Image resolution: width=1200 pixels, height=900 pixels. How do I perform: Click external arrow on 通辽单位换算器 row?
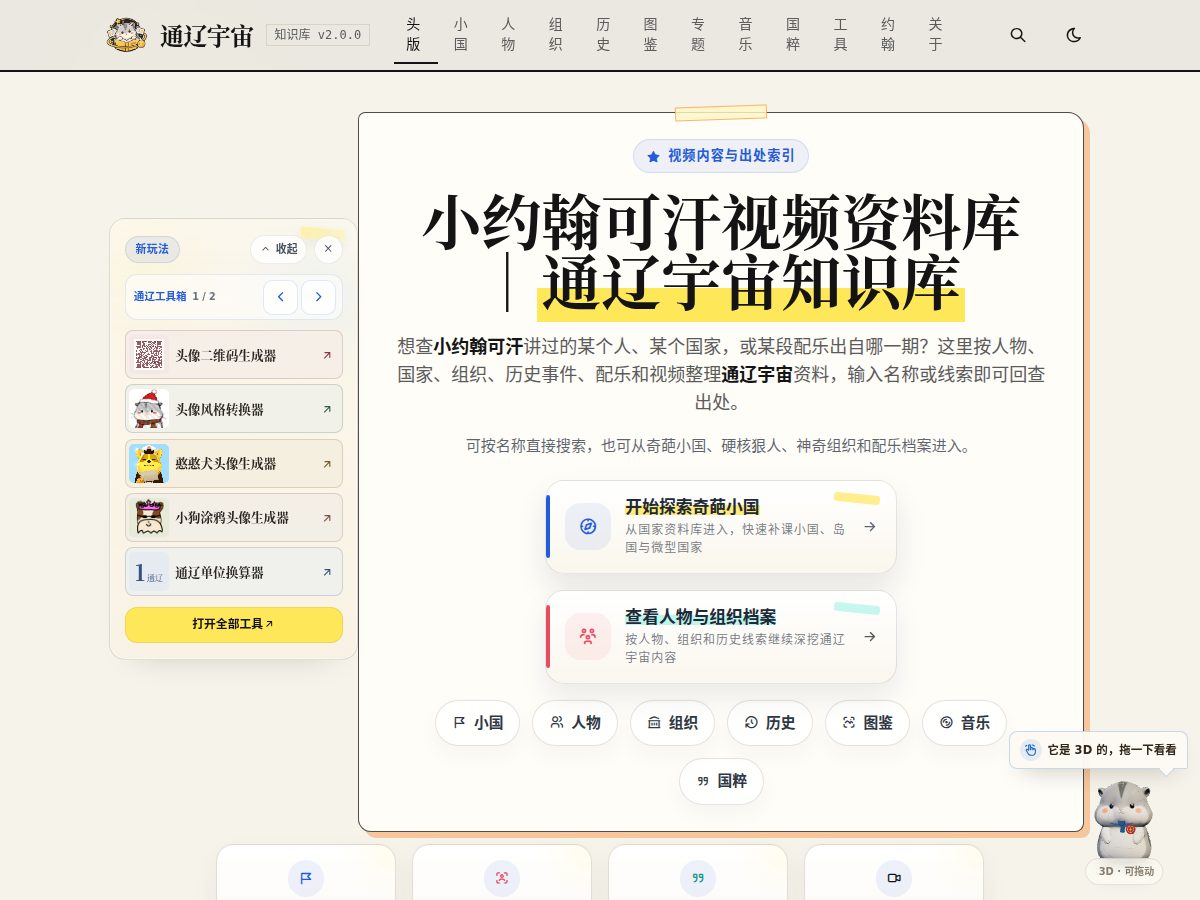click(x=327, y=572)
